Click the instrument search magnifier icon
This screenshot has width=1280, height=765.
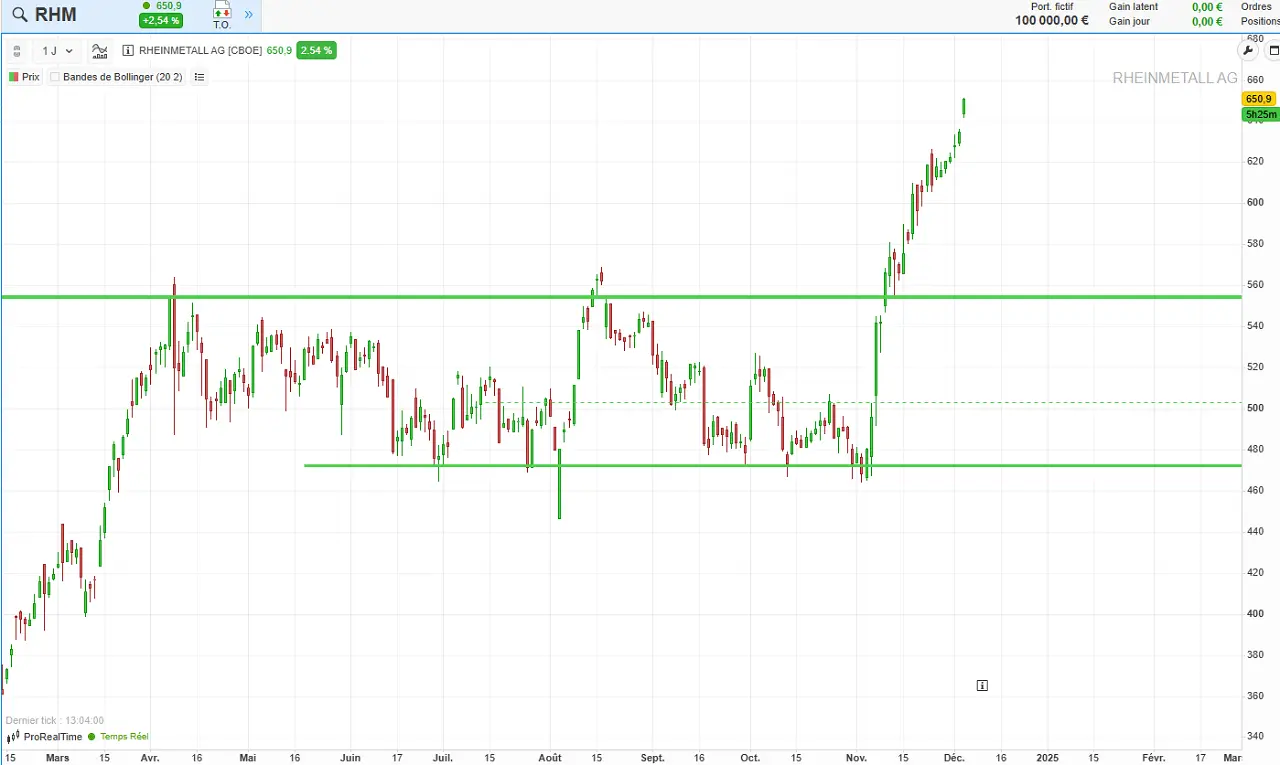(19, 14)
